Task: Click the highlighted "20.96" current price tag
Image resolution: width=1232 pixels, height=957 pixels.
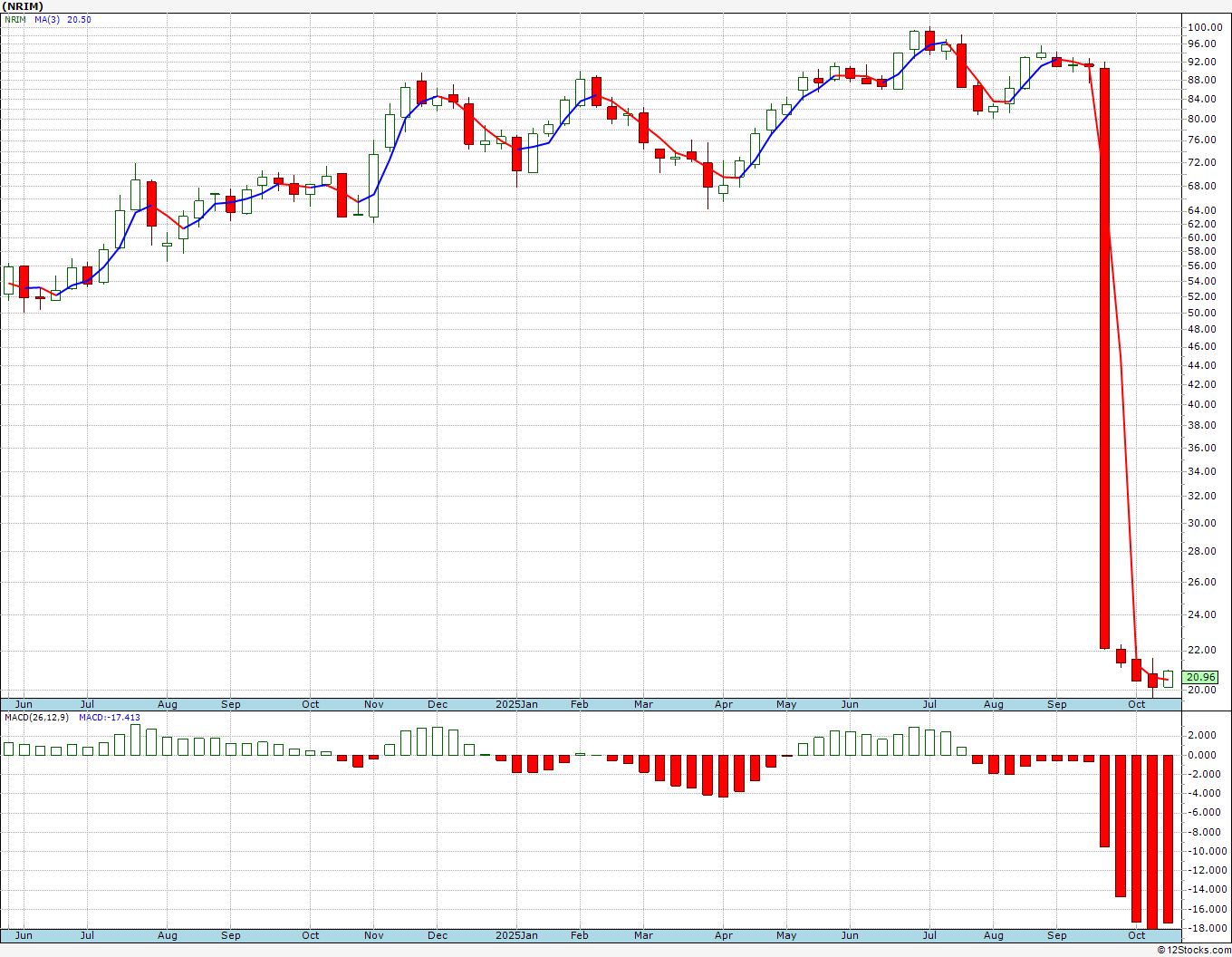Action: (x=1201, y=677)
